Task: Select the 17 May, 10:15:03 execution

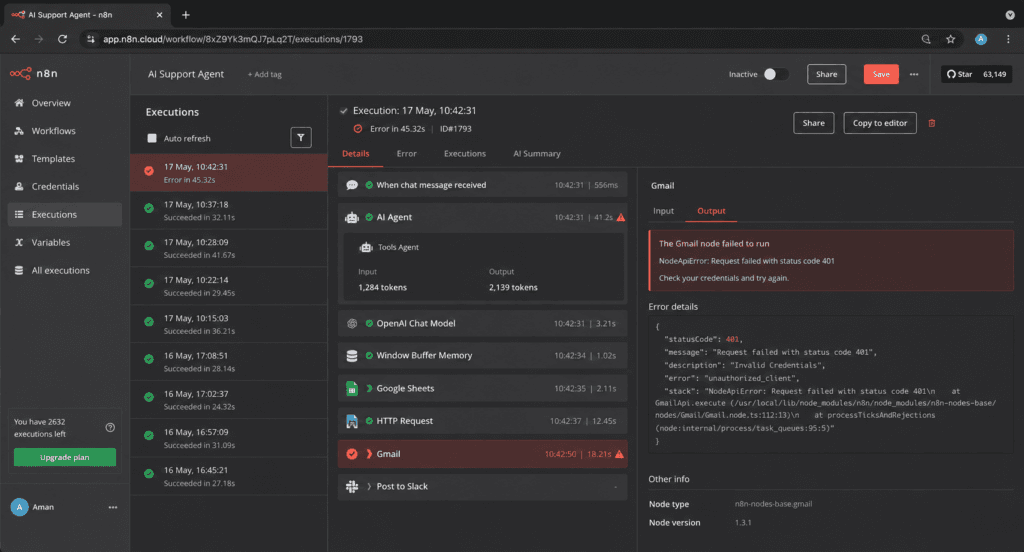Action: pyautogui.click(x=229, y=324)
